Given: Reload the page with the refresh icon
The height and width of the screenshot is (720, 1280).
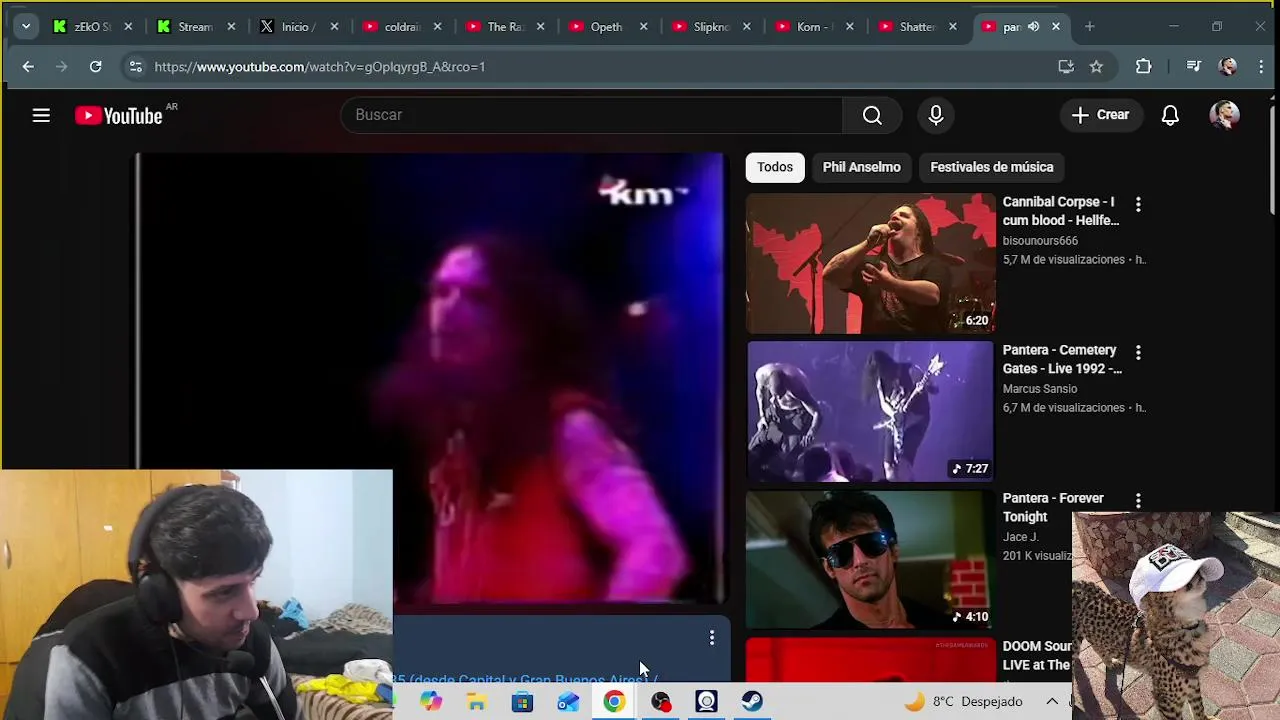Looking at the screenshot, I should click(95, 66).
